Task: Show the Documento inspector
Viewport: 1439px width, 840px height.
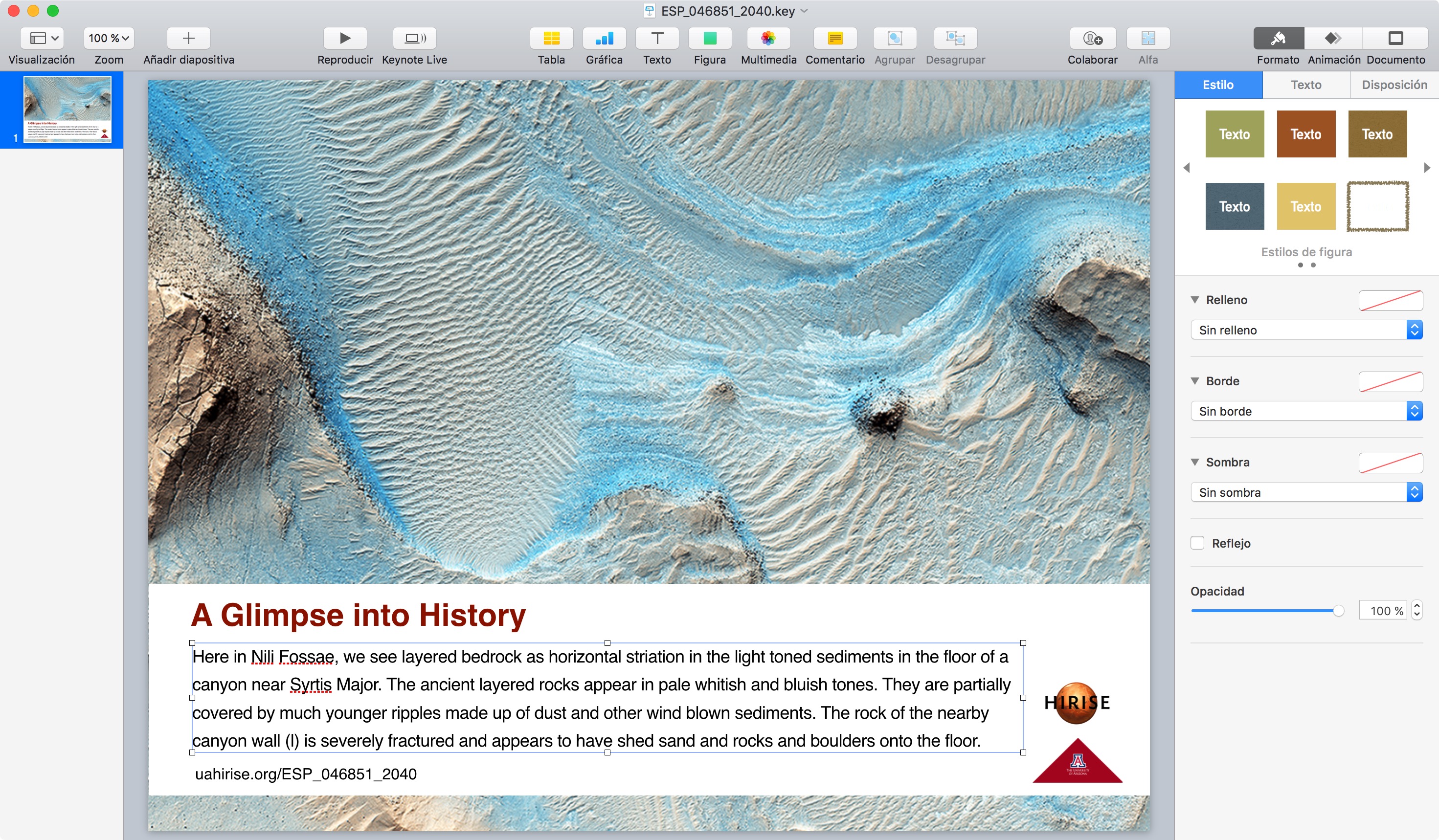Action: point(1395,38)
